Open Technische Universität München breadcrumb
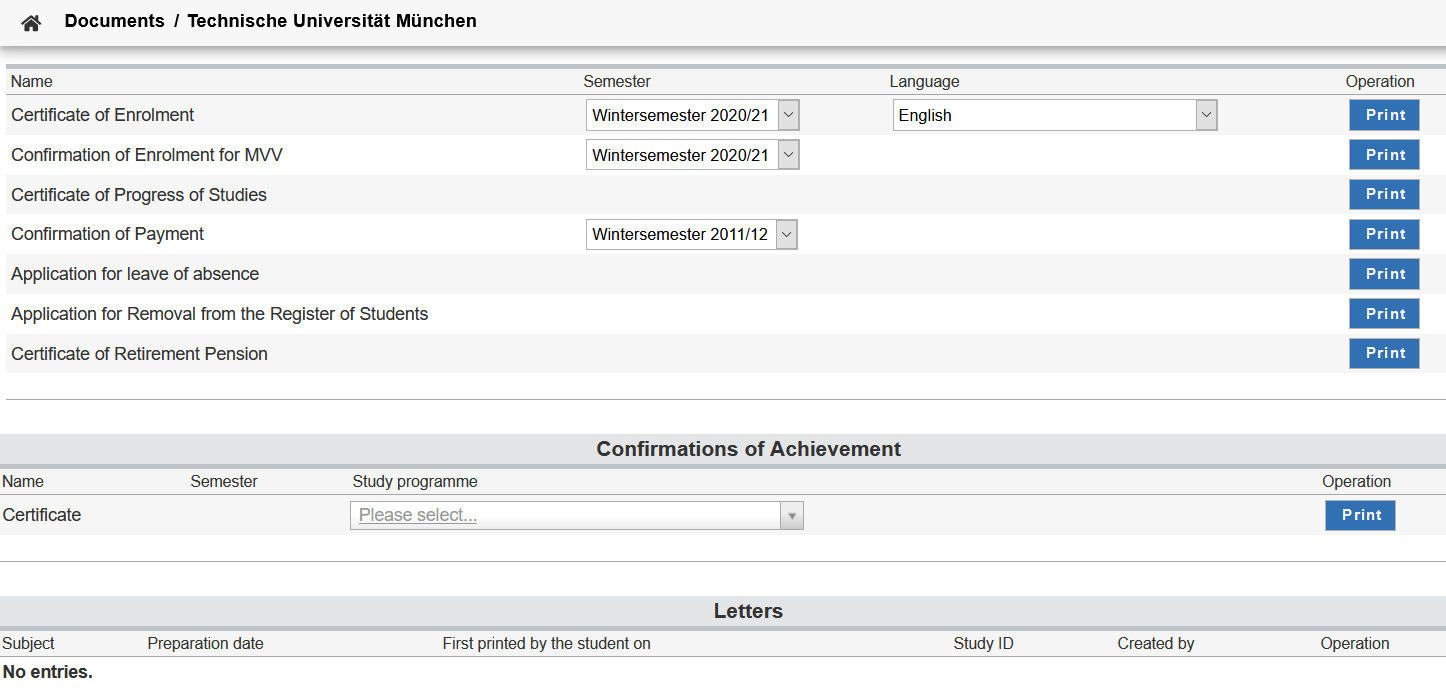This screenshot has height=692, width=1446. pyautogui.click(x=332, y=21)
